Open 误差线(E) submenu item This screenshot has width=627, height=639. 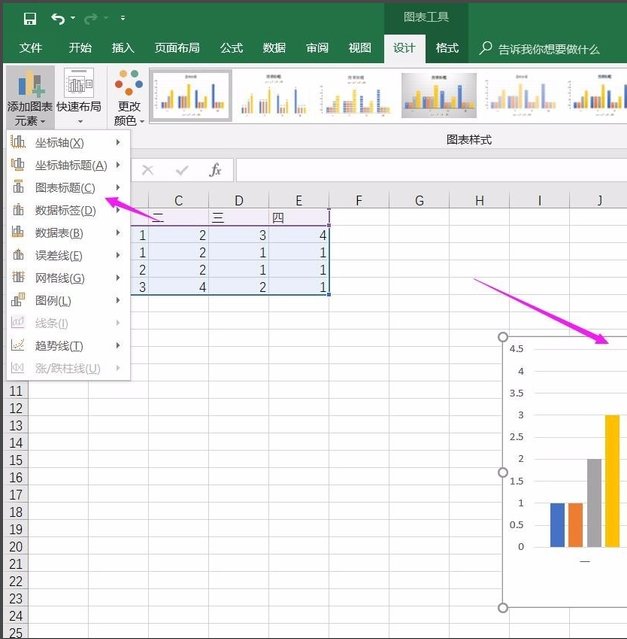click(68, 256)
